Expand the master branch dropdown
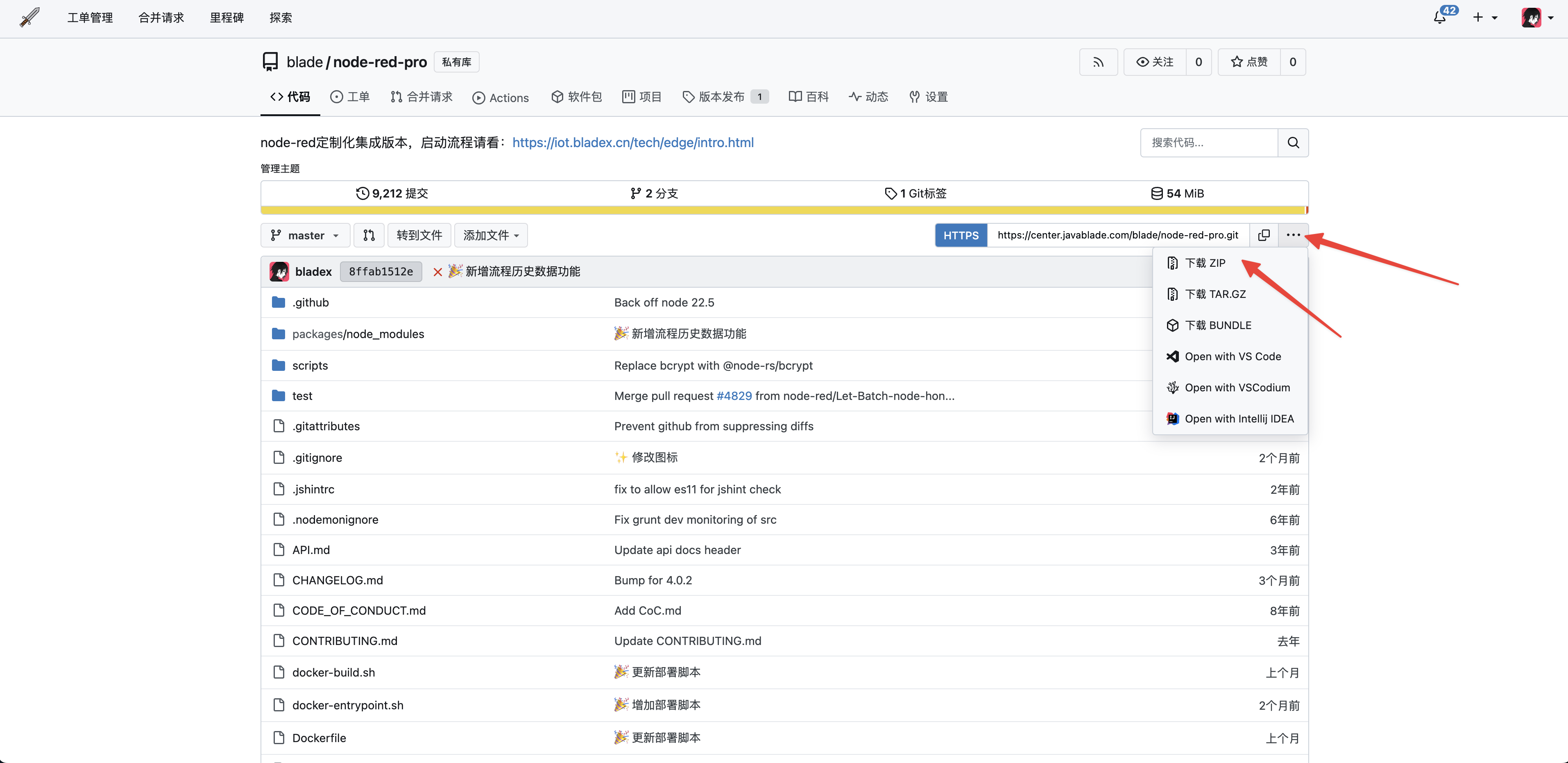 305,235
